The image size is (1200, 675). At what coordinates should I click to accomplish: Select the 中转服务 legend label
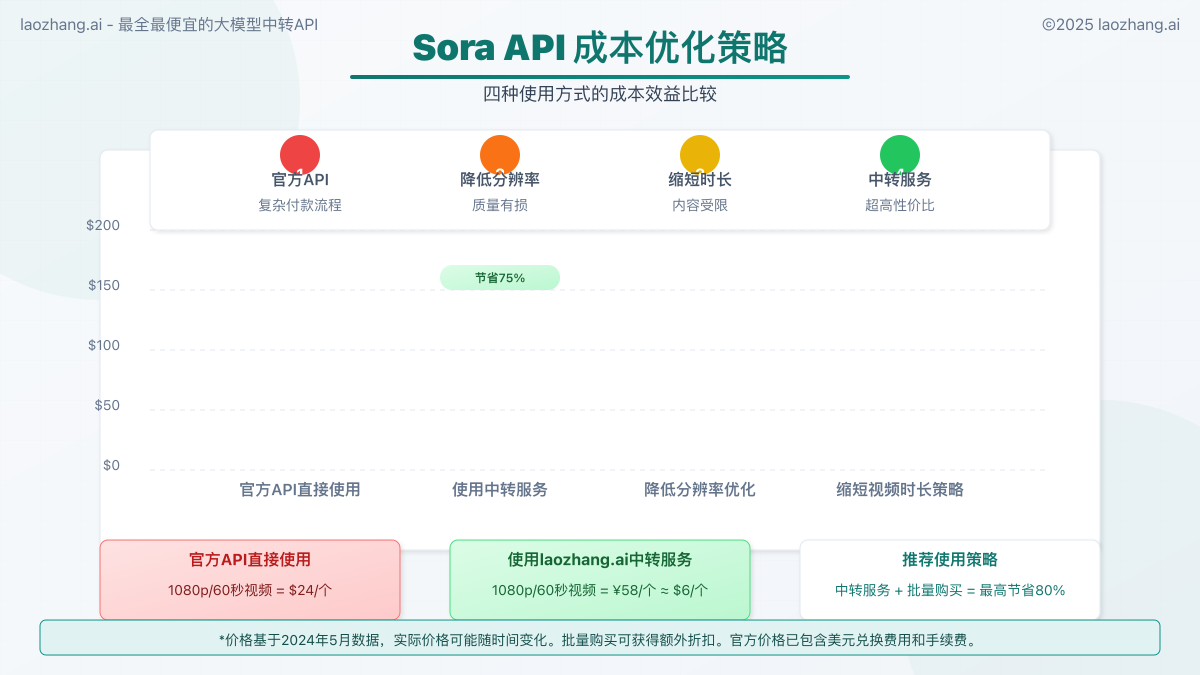tap(900, 180)
